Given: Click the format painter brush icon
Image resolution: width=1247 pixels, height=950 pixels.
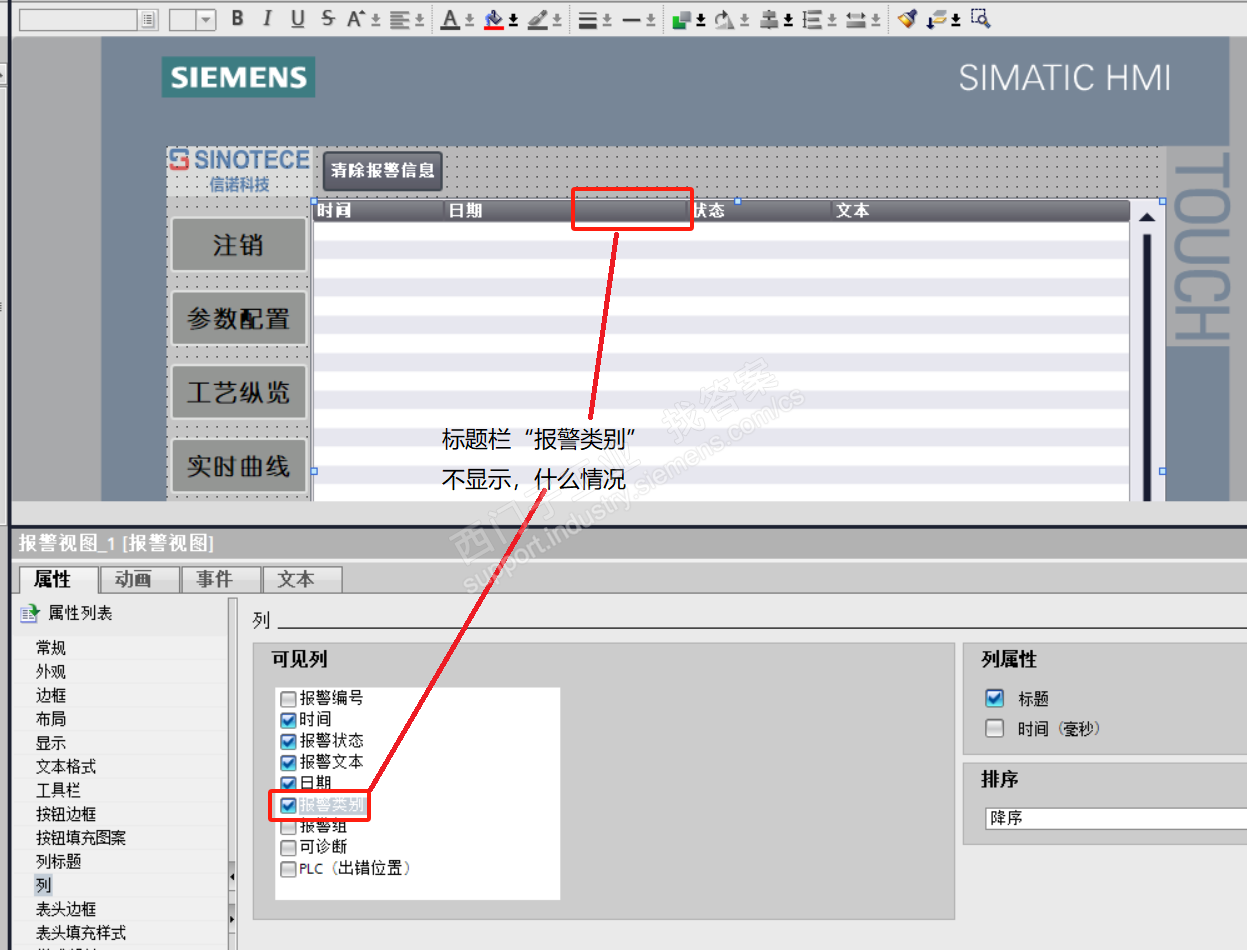Looking at the screenshot, I should point(907,18).
